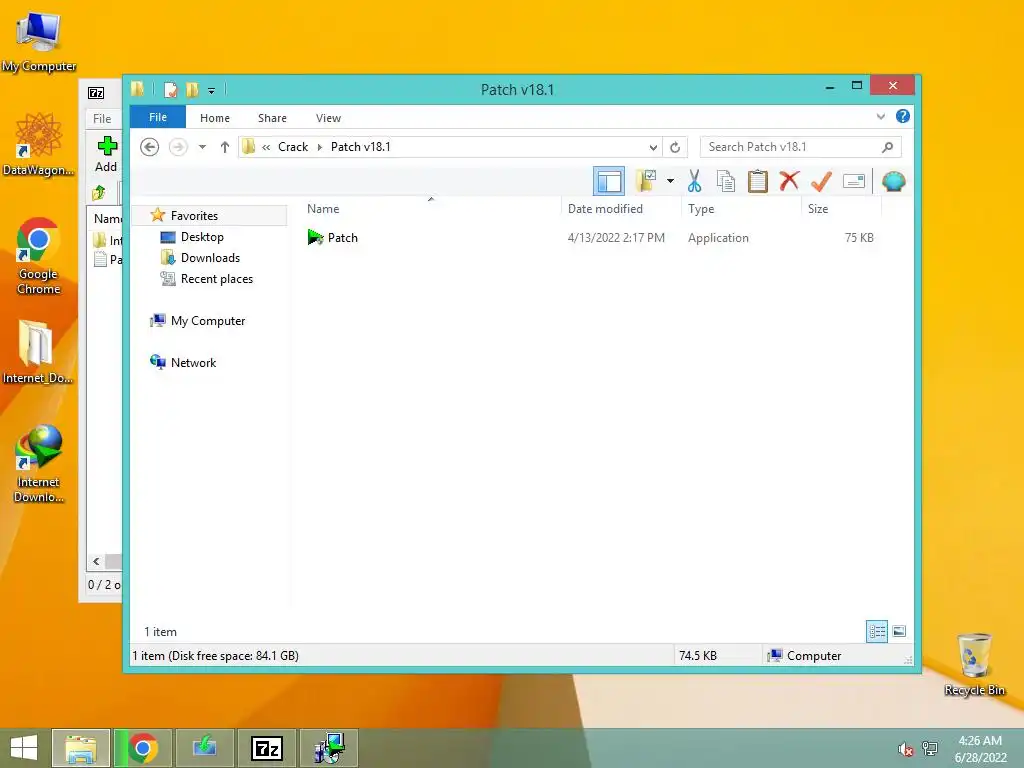Screen dimensions: 1024x768
Task: Click the 4/13/2022 2:17 PM date cell
Action: pos(616,238)
